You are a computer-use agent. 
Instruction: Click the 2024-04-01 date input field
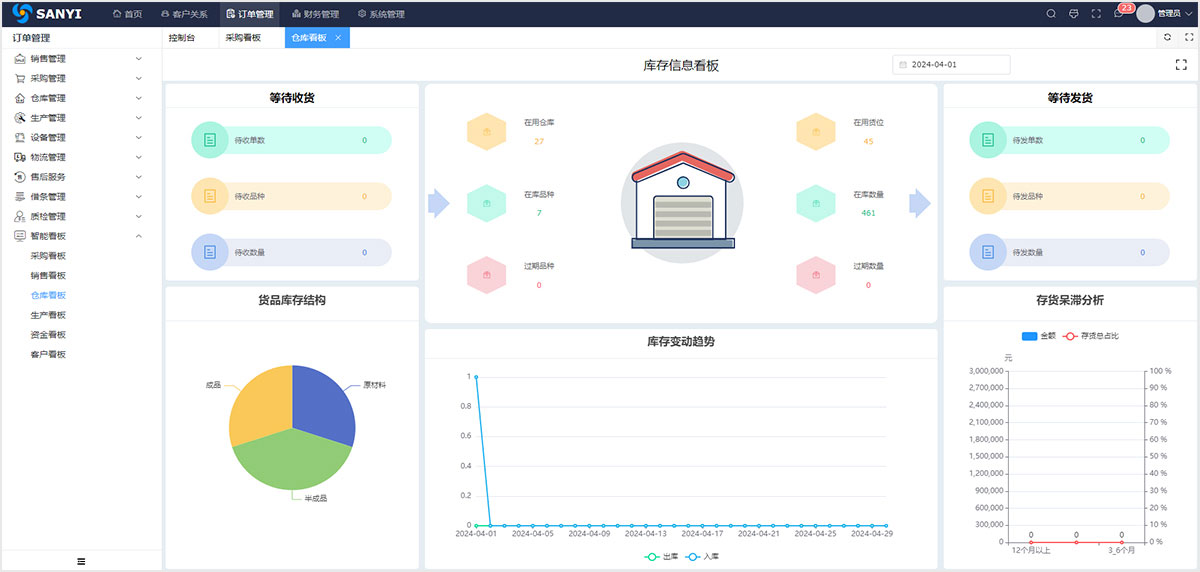click(951, 65)
